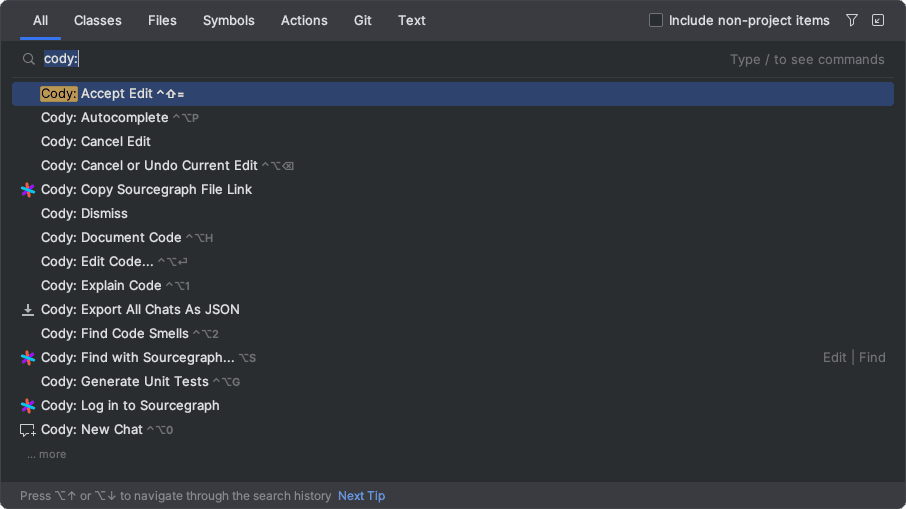Select Cody: Accept Edit result
The image size is (906, 509).
click(x=453, y=94)
